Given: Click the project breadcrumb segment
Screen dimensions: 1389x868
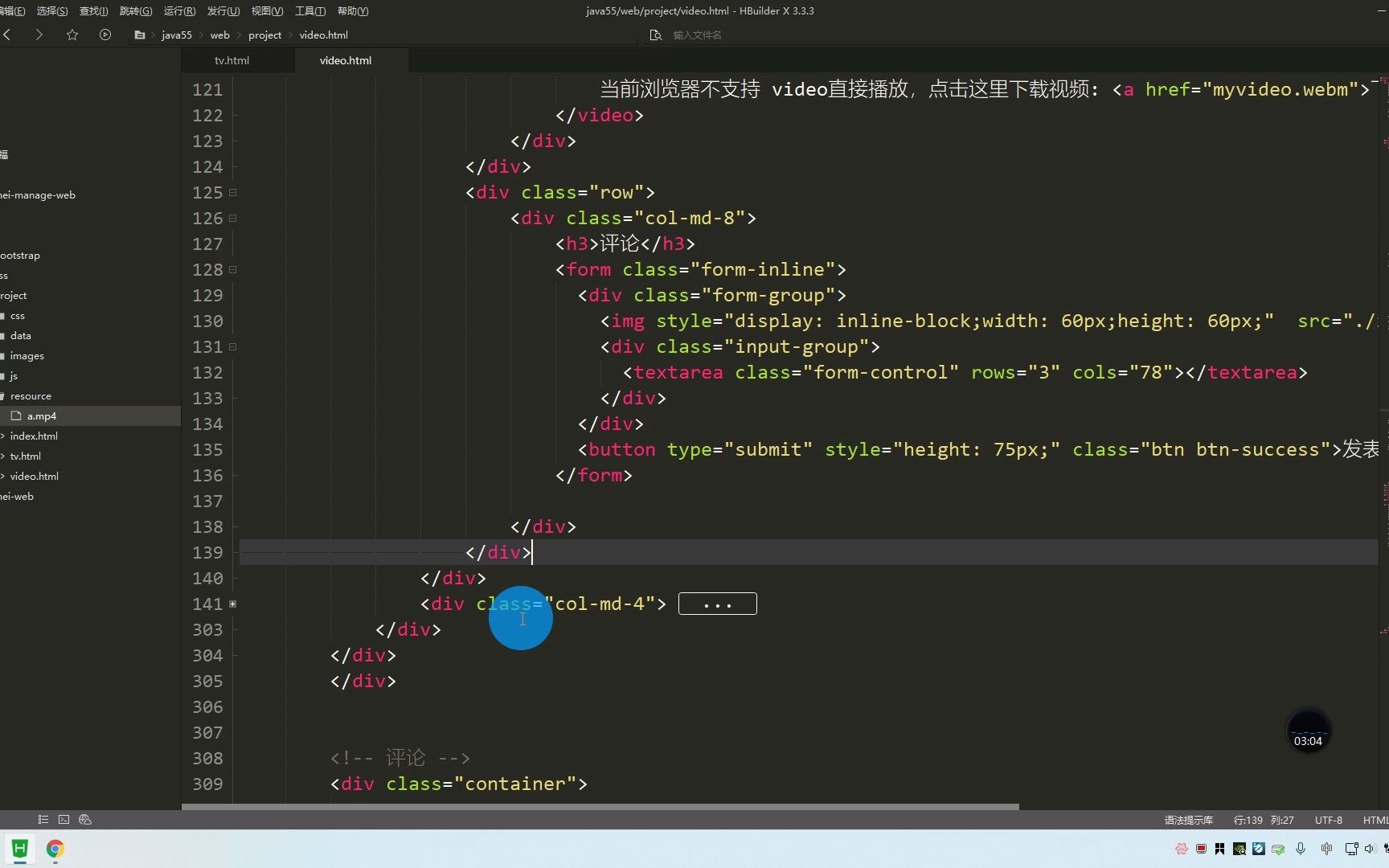Looking at the screenshot, I should (x=265, y=35).
